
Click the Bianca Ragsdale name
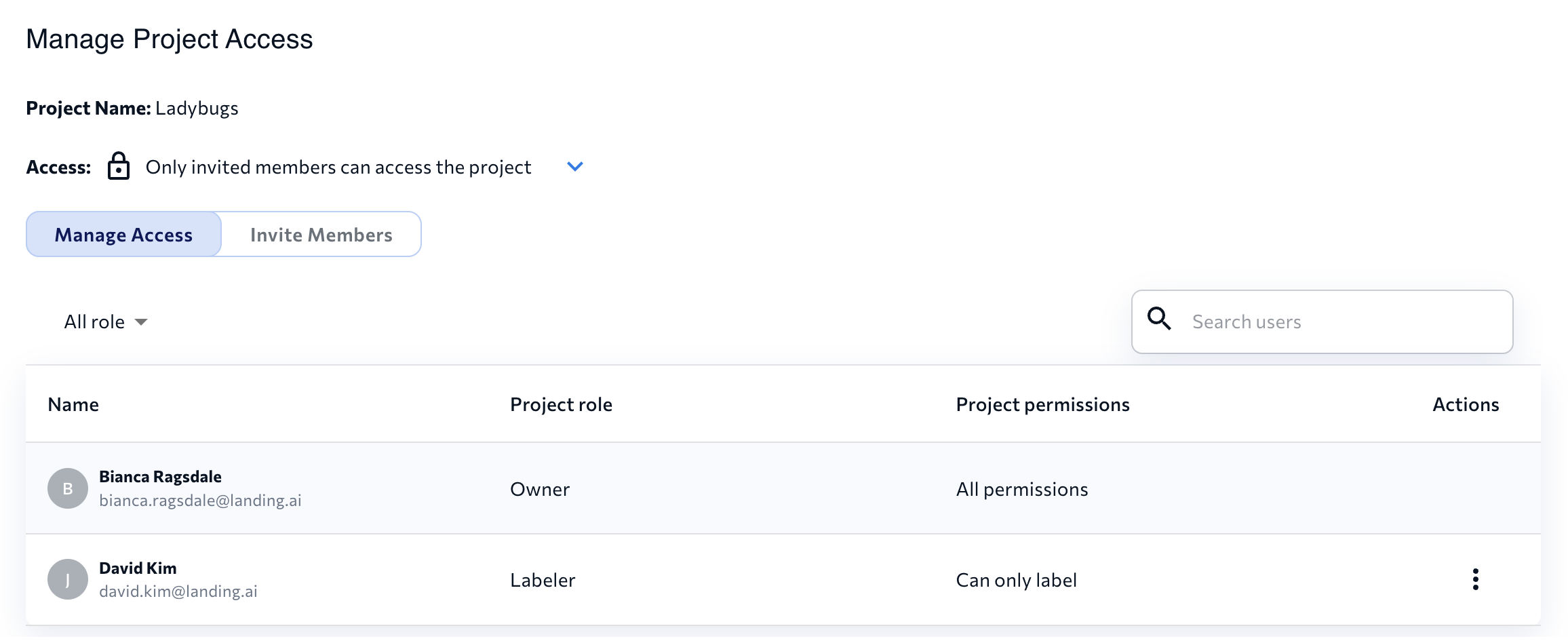[x=160, y=477]
